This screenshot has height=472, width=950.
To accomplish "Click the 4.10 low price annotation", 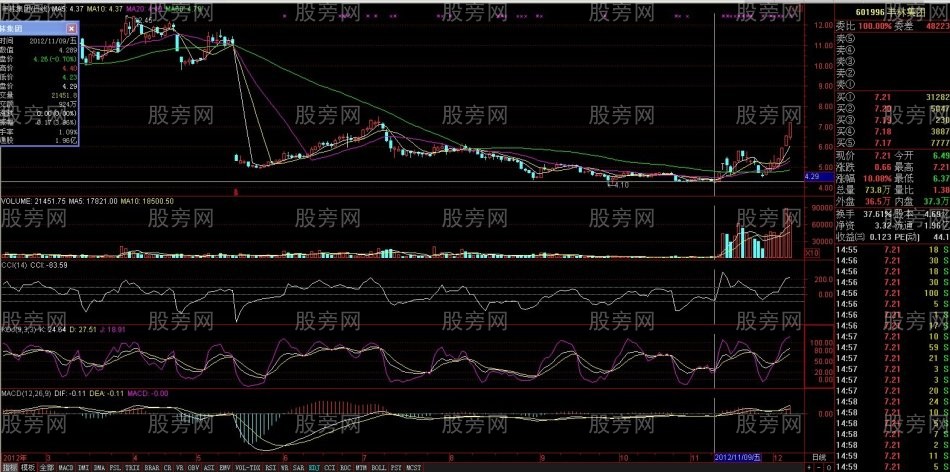I will coord(619,185).
